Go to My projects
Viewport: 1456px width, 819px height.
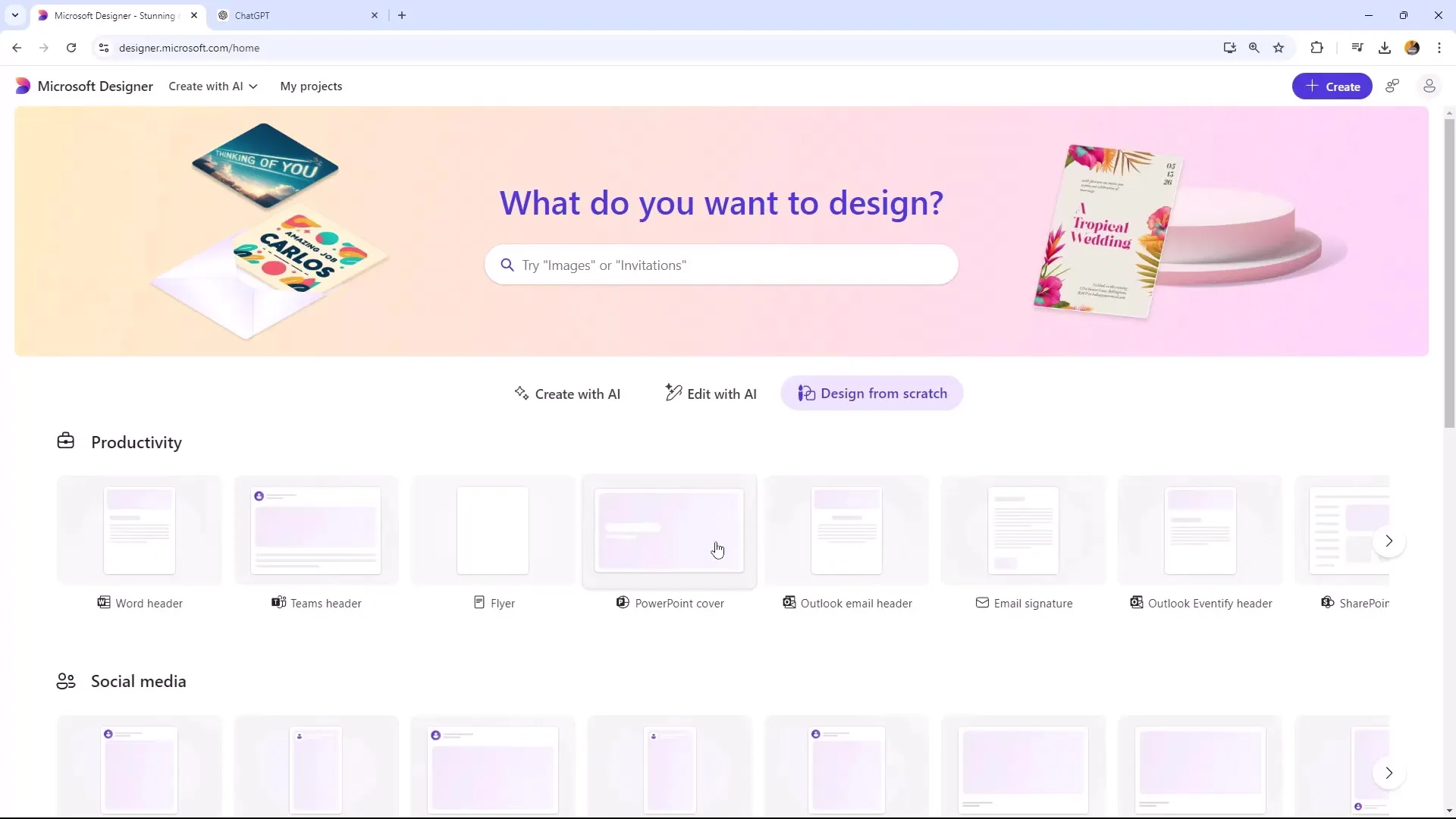click(311, 86)
